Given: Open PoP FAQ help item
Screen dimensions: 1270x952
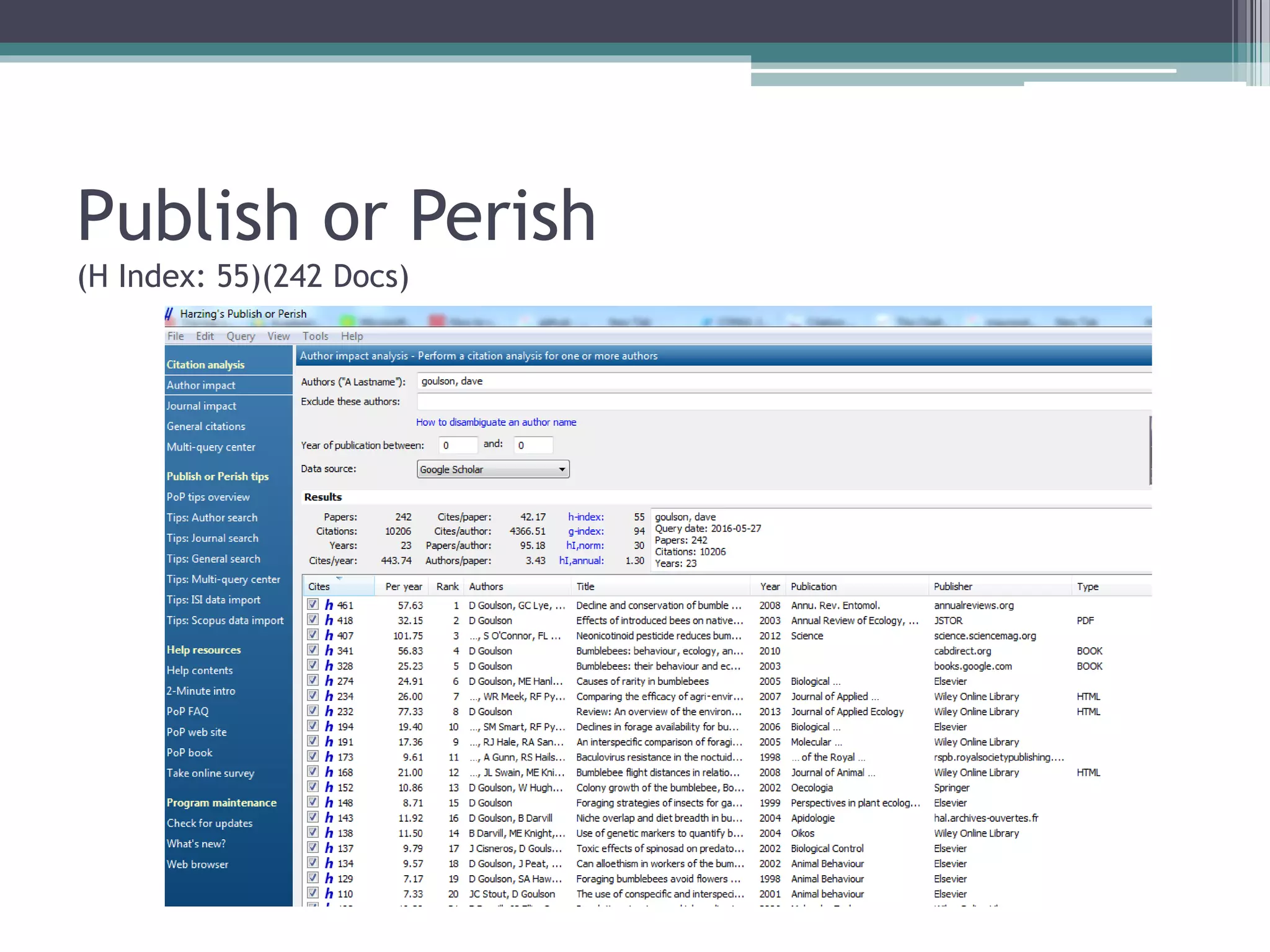Looking at the screenshot, I should tap(187, 712).
